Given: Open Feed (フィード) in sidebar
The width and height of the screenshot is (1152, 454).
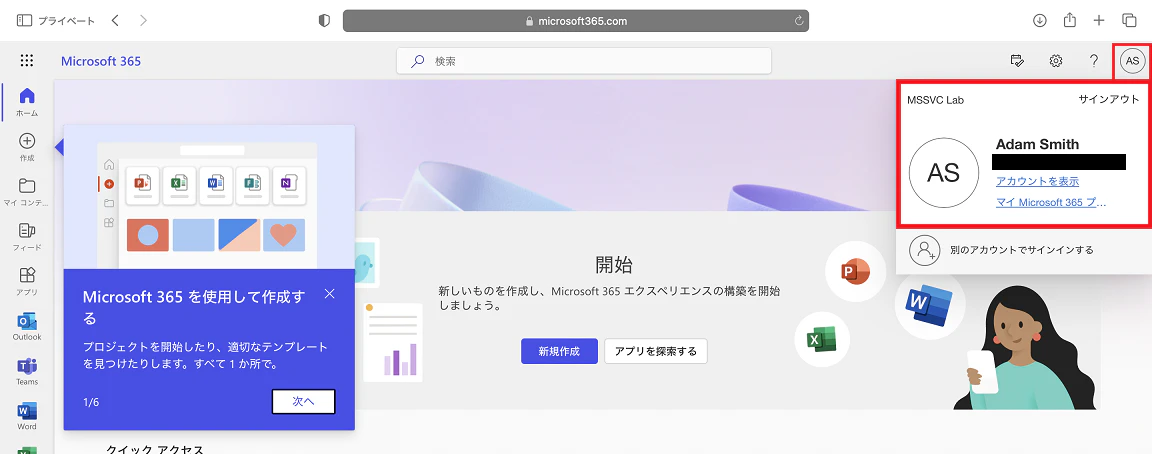Looking at the screenshot, I should coord(26,236).
